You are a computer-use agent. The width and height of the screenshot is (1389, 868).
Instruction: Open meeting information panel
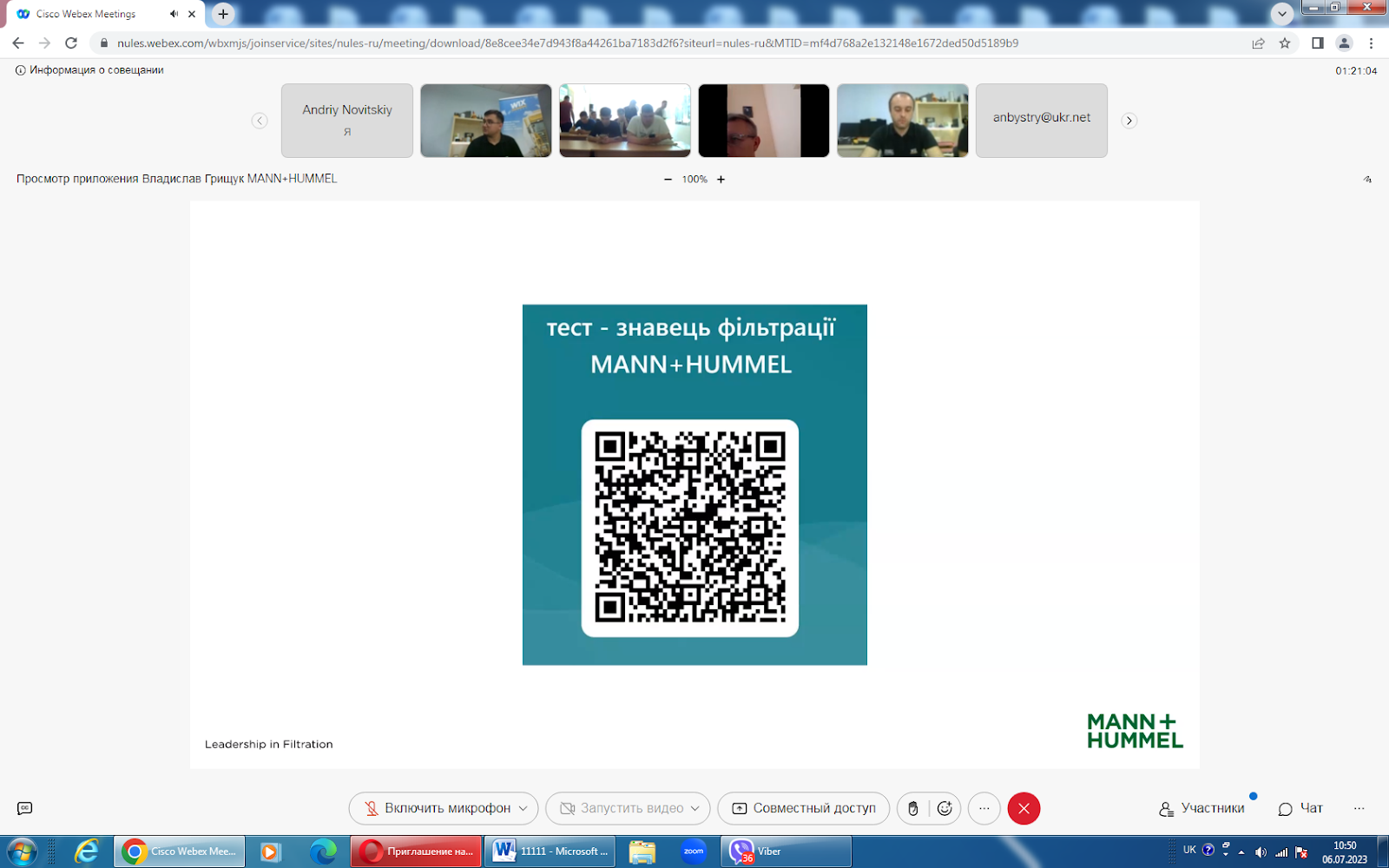[x=89, y=70]
